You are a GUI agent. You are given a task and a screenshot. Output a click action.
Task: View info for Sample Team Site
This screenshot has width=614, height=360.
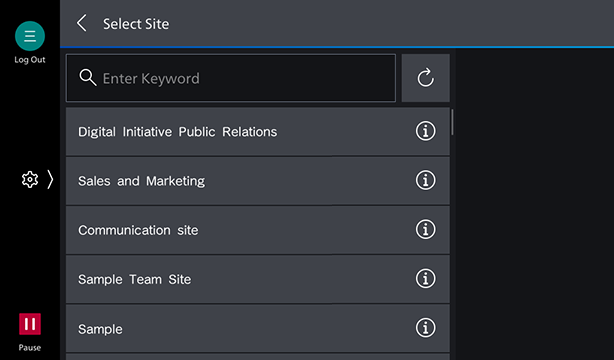coord(425,279)
